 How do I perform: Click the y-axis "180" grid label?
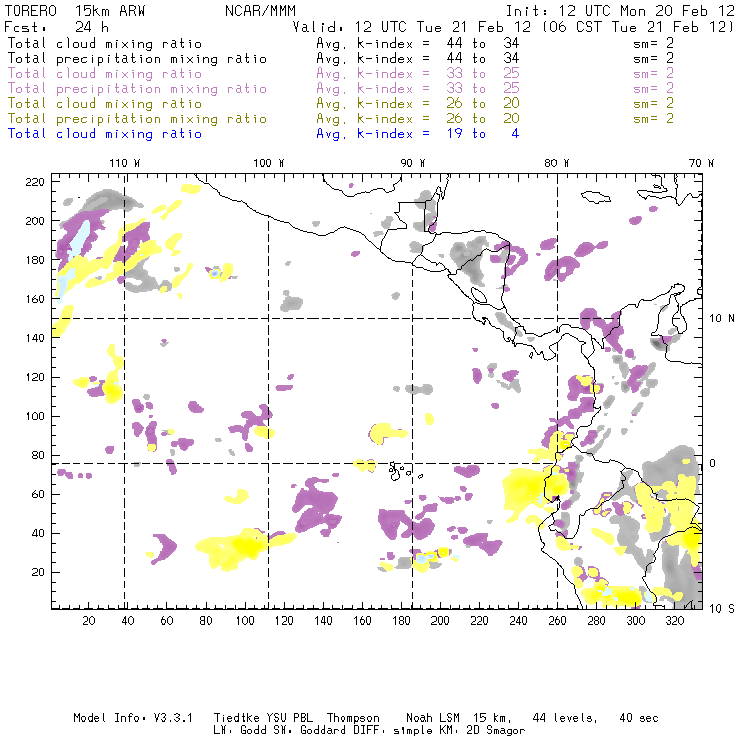pyautogui.click(x=35, y=260)
